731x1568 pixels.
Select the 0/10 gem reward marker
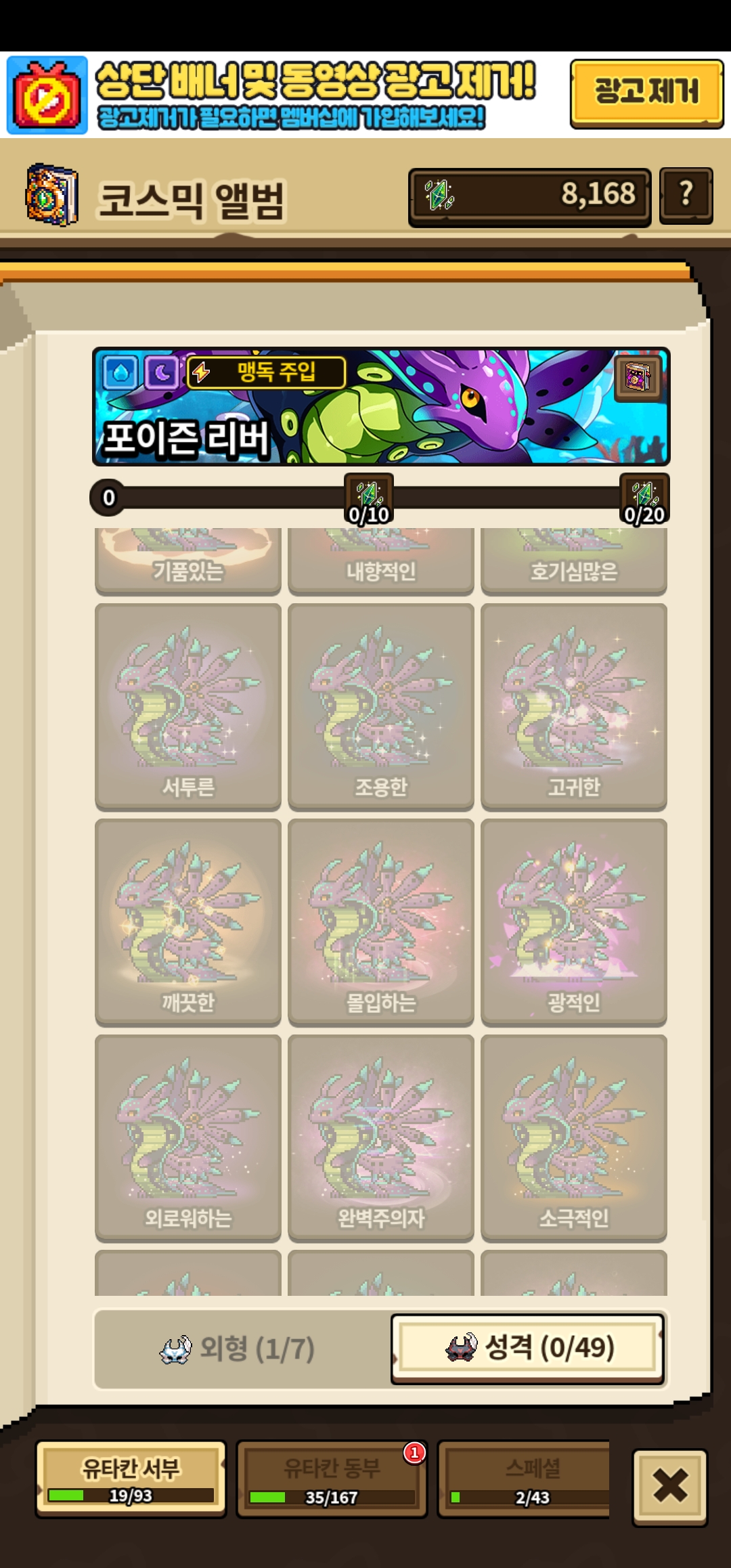[x=369, y=500]
